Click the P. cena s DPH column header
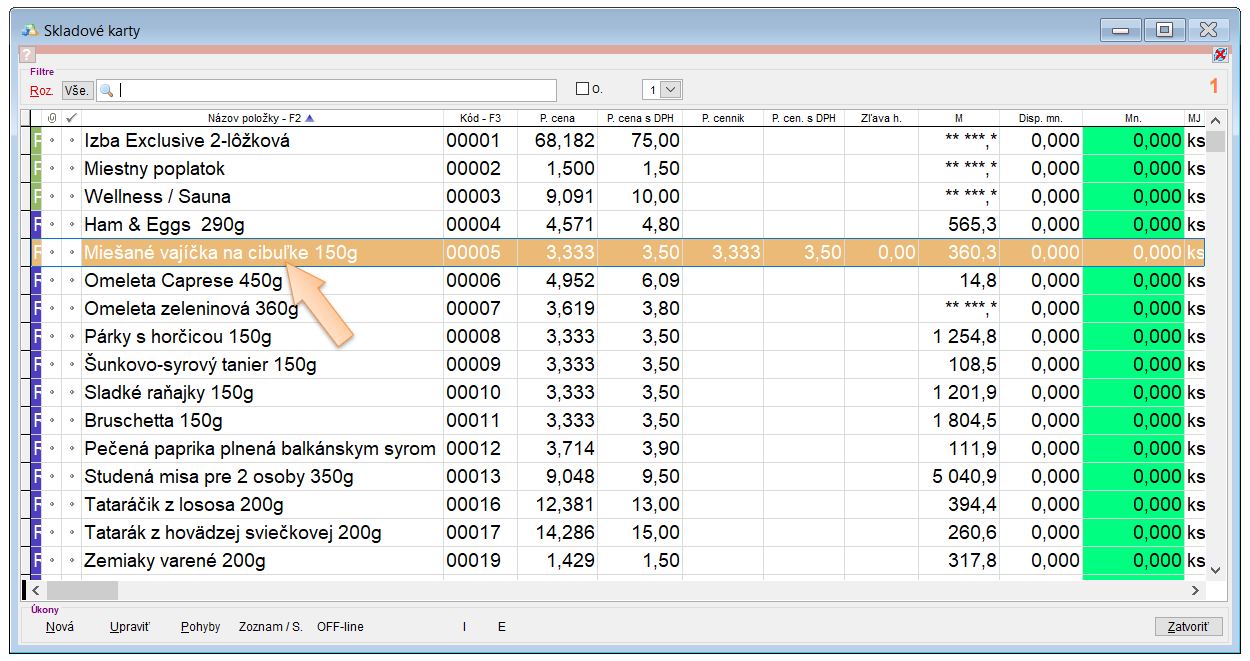The height and width of the screenshot is (661, 1250). (x=640, y=118)
